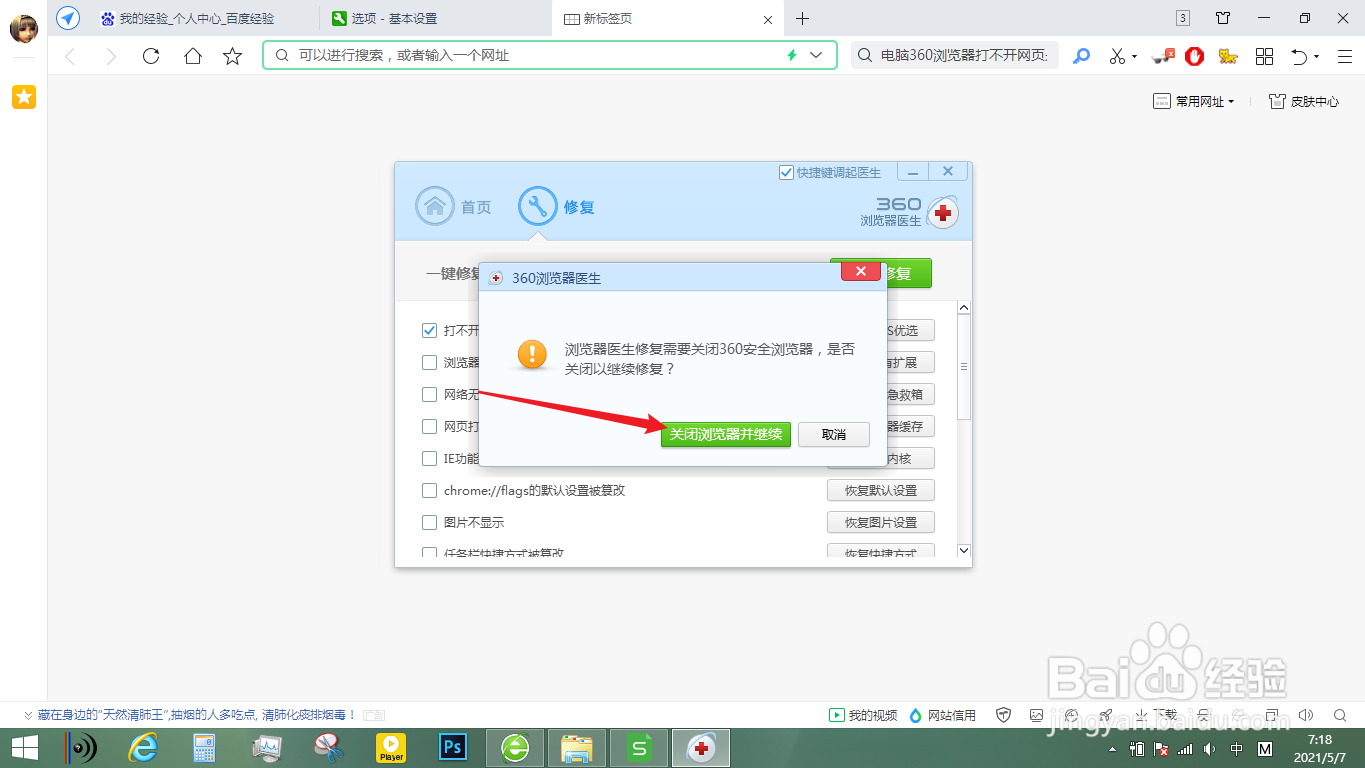Tick the 网络无 repair item checkbox
This screenshot has width=1365, height=768.
[x=429, y=394]
